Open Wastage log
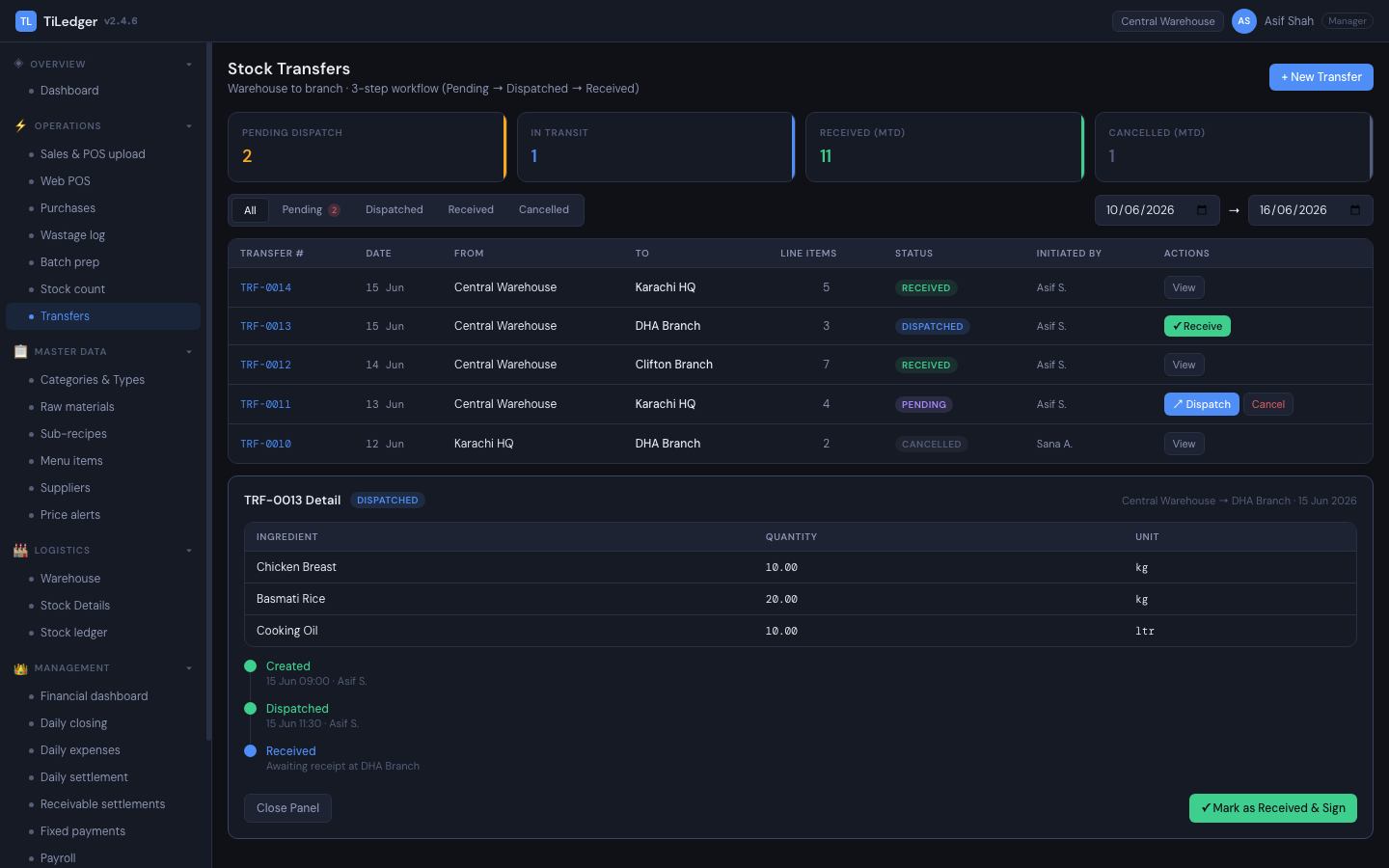1389x868 pixels. [103, 235]
